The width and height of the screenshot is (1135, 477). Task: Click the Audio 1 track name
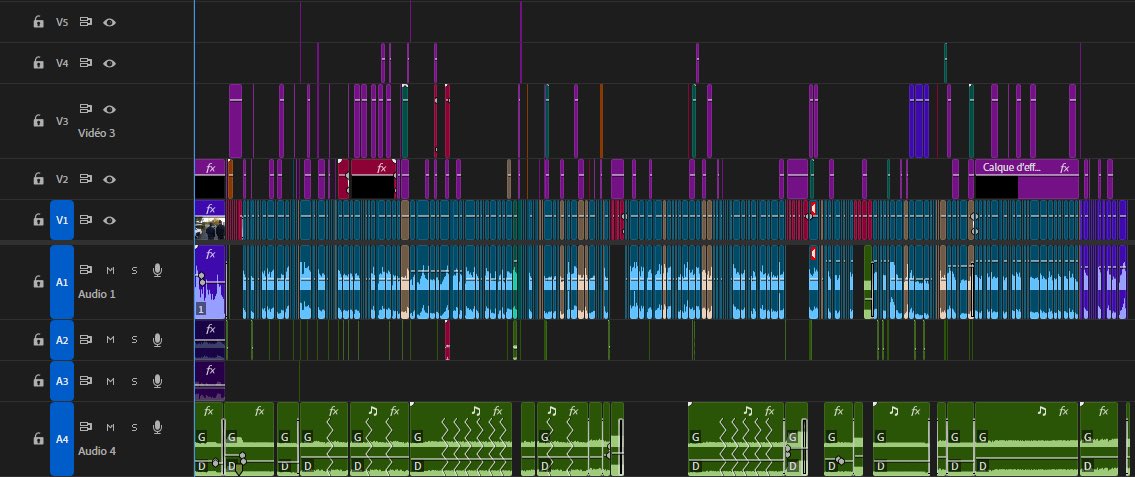tap(97, 295)
